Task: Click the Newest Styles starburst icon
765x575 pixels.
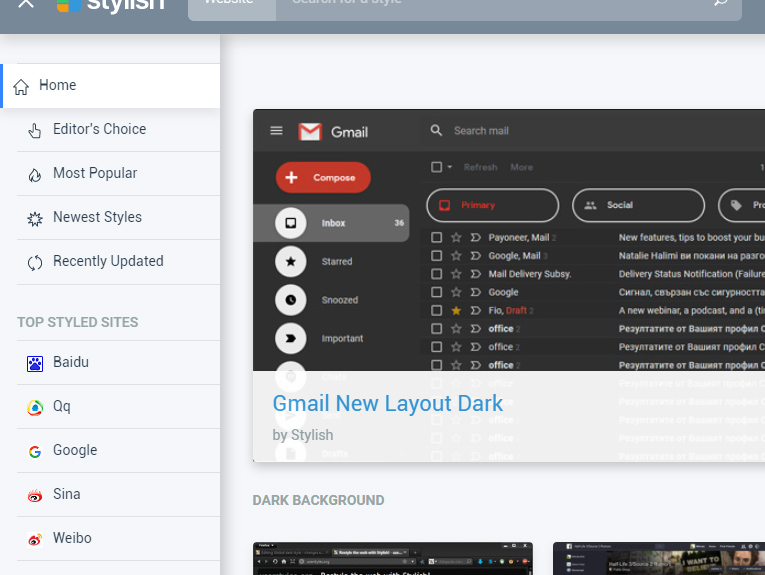Action: (x=35, y=219)
